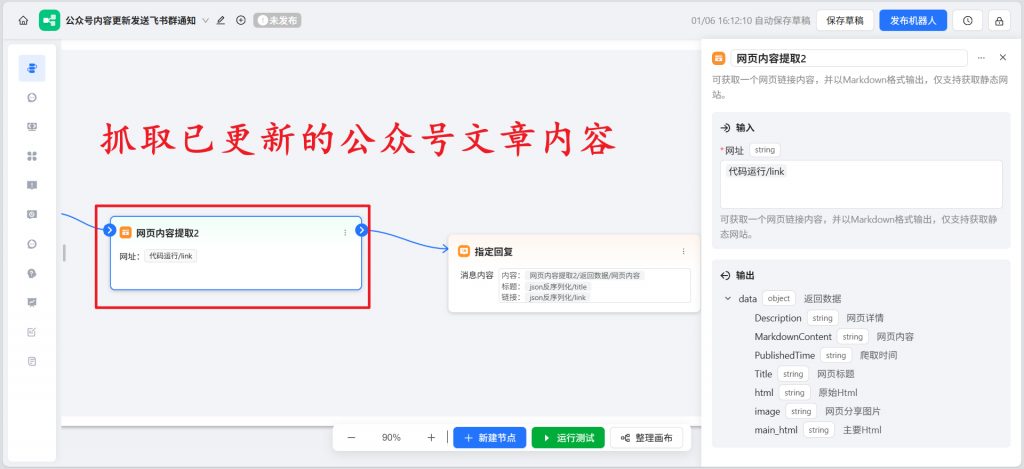Click the MarkdownContent output row

pyautogui.click(x=834, y=337)
